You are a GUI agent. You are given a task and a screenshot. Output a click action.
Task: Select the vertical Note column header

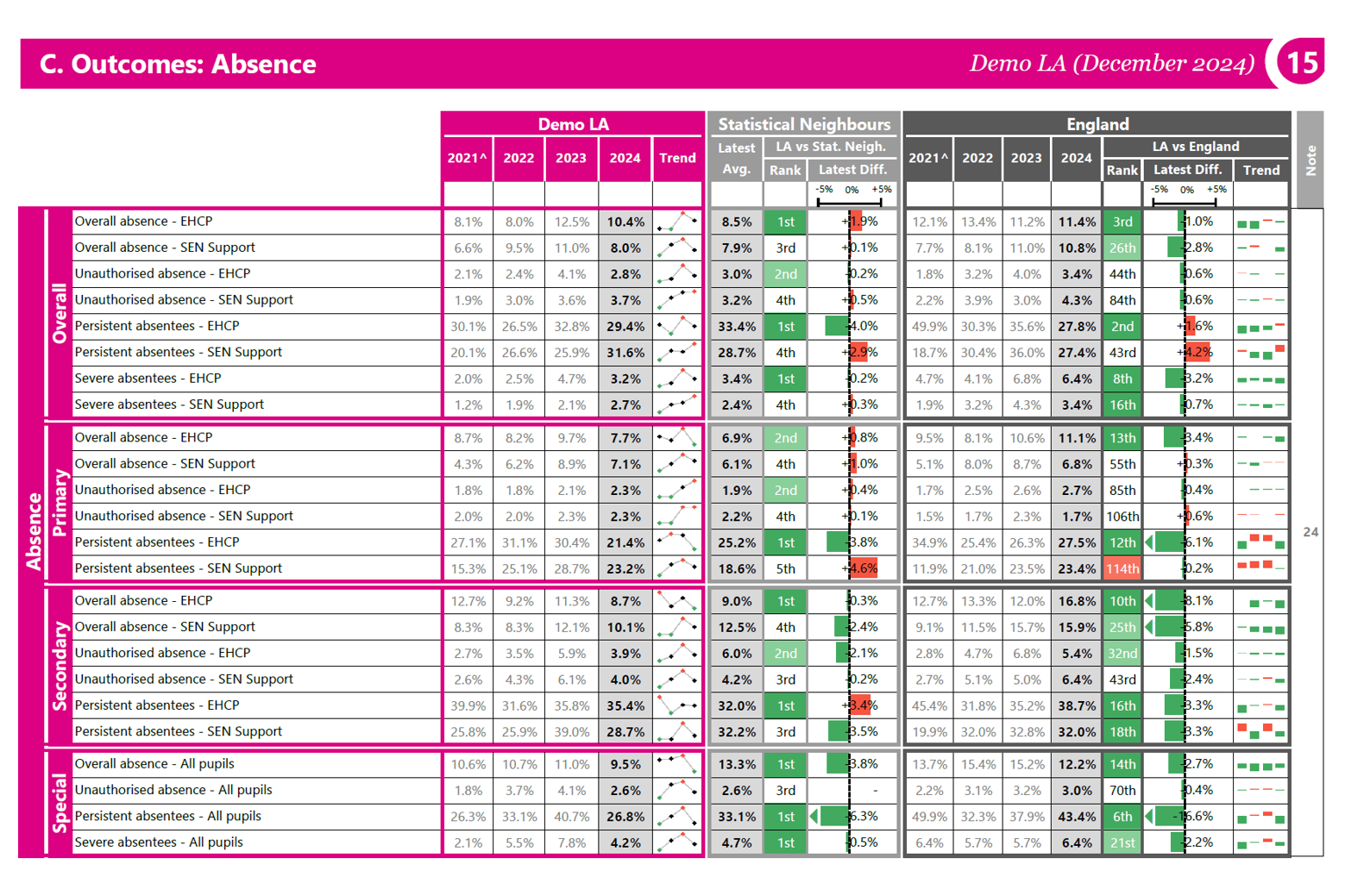pyautogui.click(x=1310, y=160)
